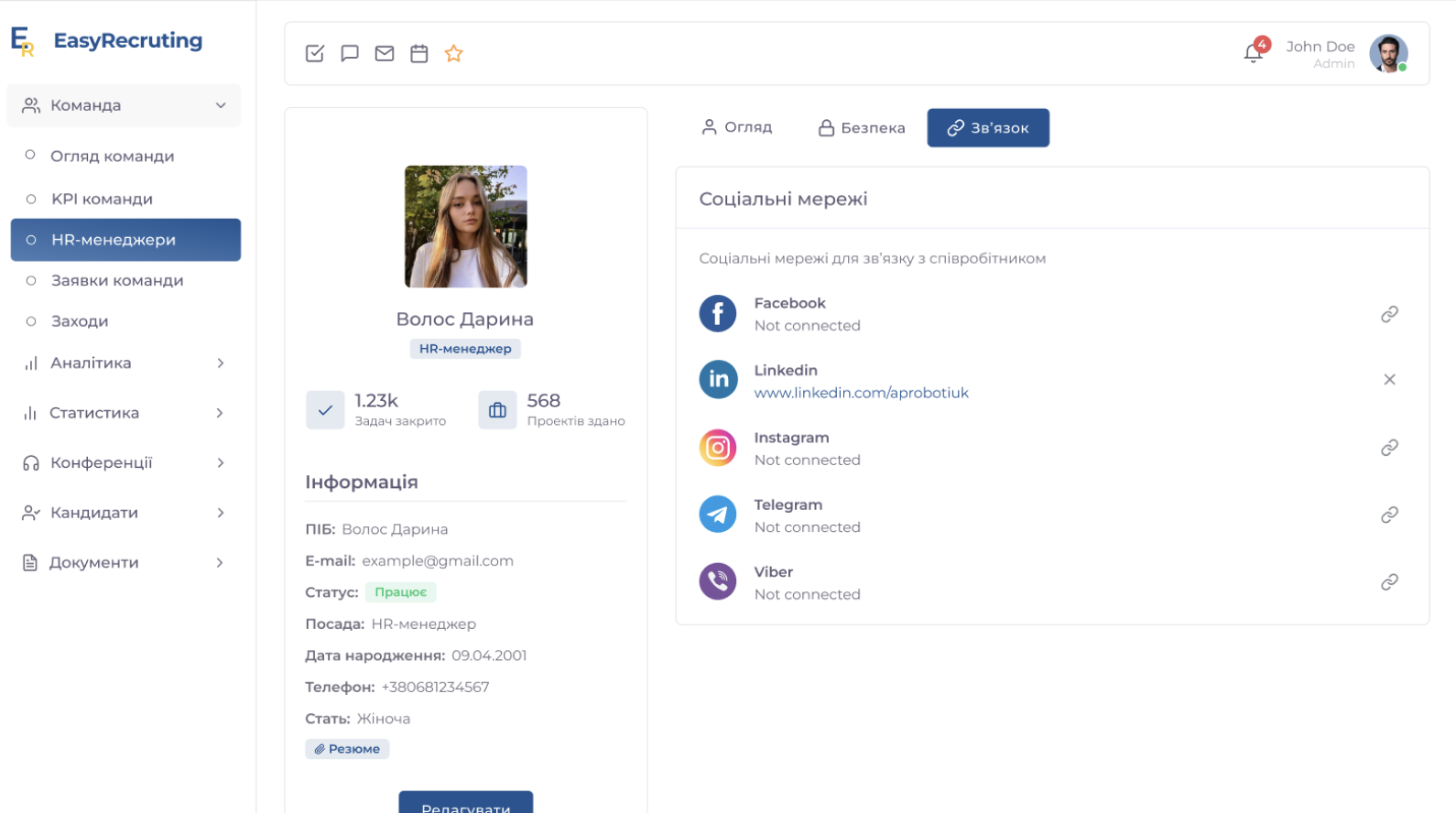Open the chat message icon in toolbar
Image resolution: width=1456 pixels, height=813 pixels.
(x=350, y=53)
